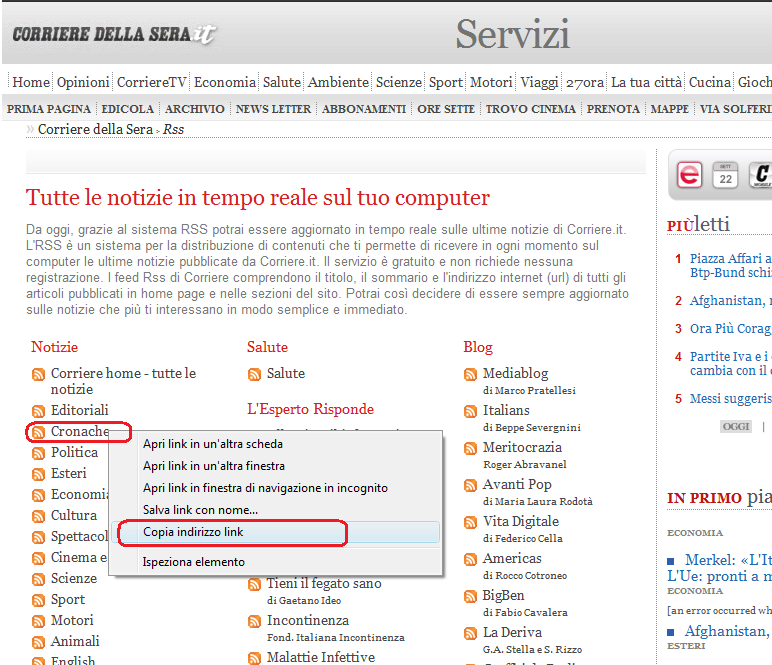Click the RSS icon next to Scienze feed
This screenshot has height=665, width=772.
tap(38, 579)
